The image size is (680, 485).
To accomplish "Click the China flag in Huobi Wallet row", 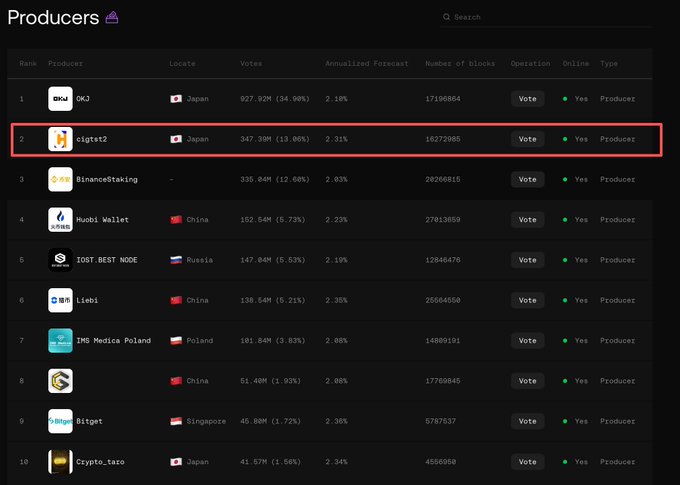I will pyautogui.click(x=176, y=220).
